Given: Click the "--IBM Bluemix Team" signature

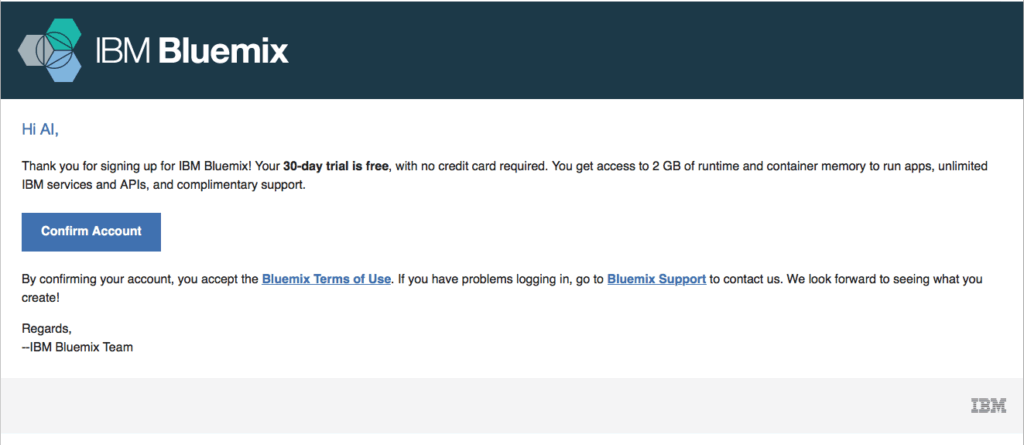Looking at the screenshot, I should click(77, 347).
